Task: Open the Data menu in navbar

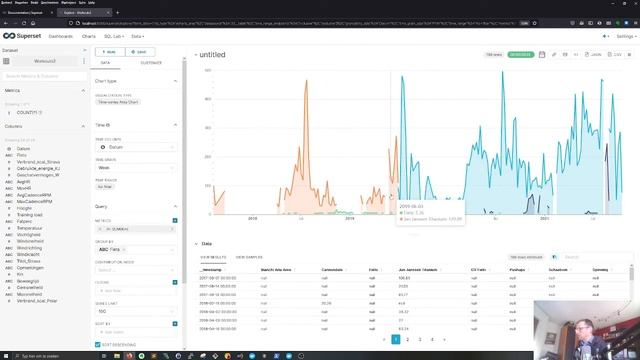Action: [138, 36]
